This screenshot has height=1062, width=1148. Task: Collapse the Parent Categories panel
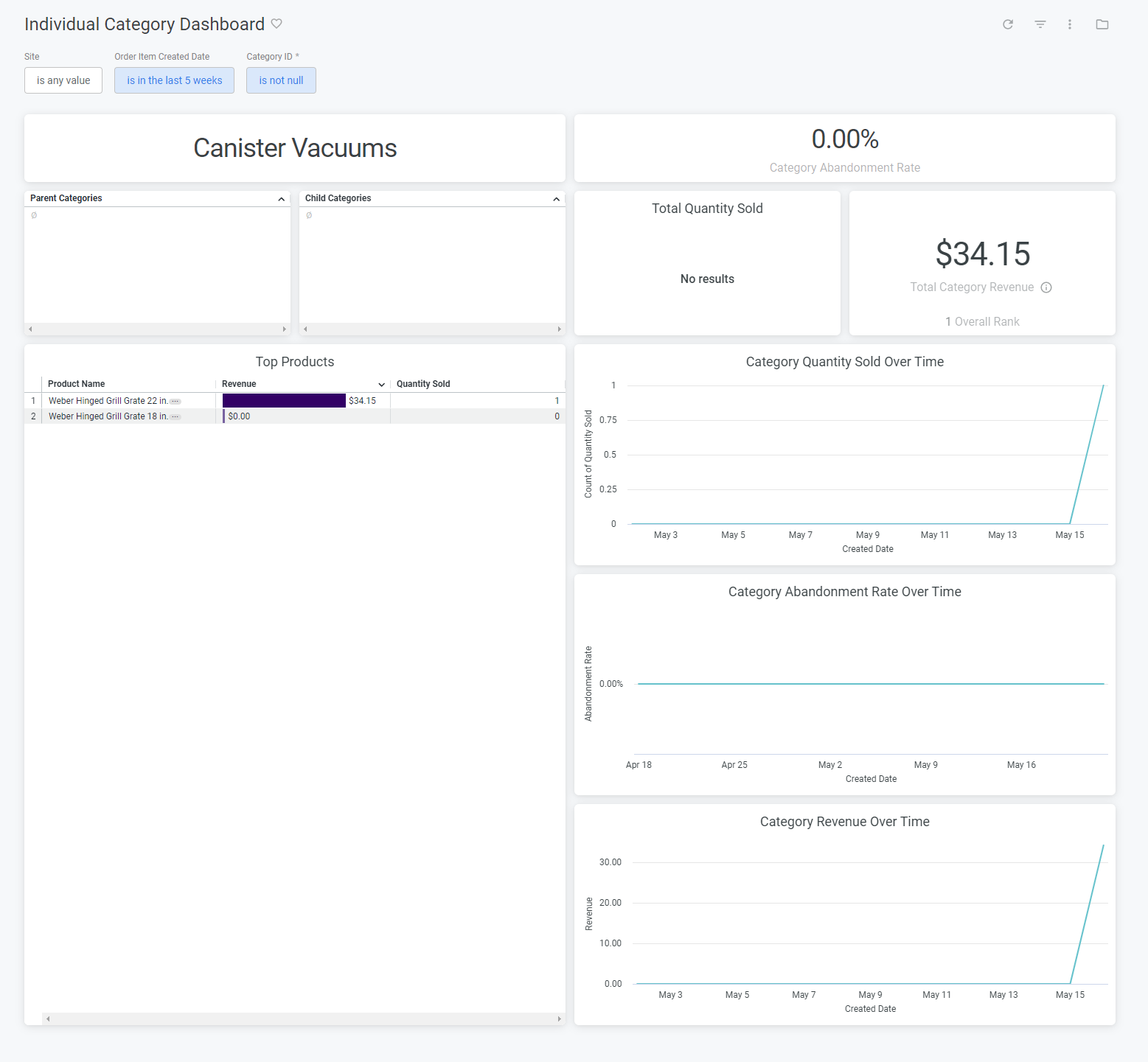(x=281, y=198)
